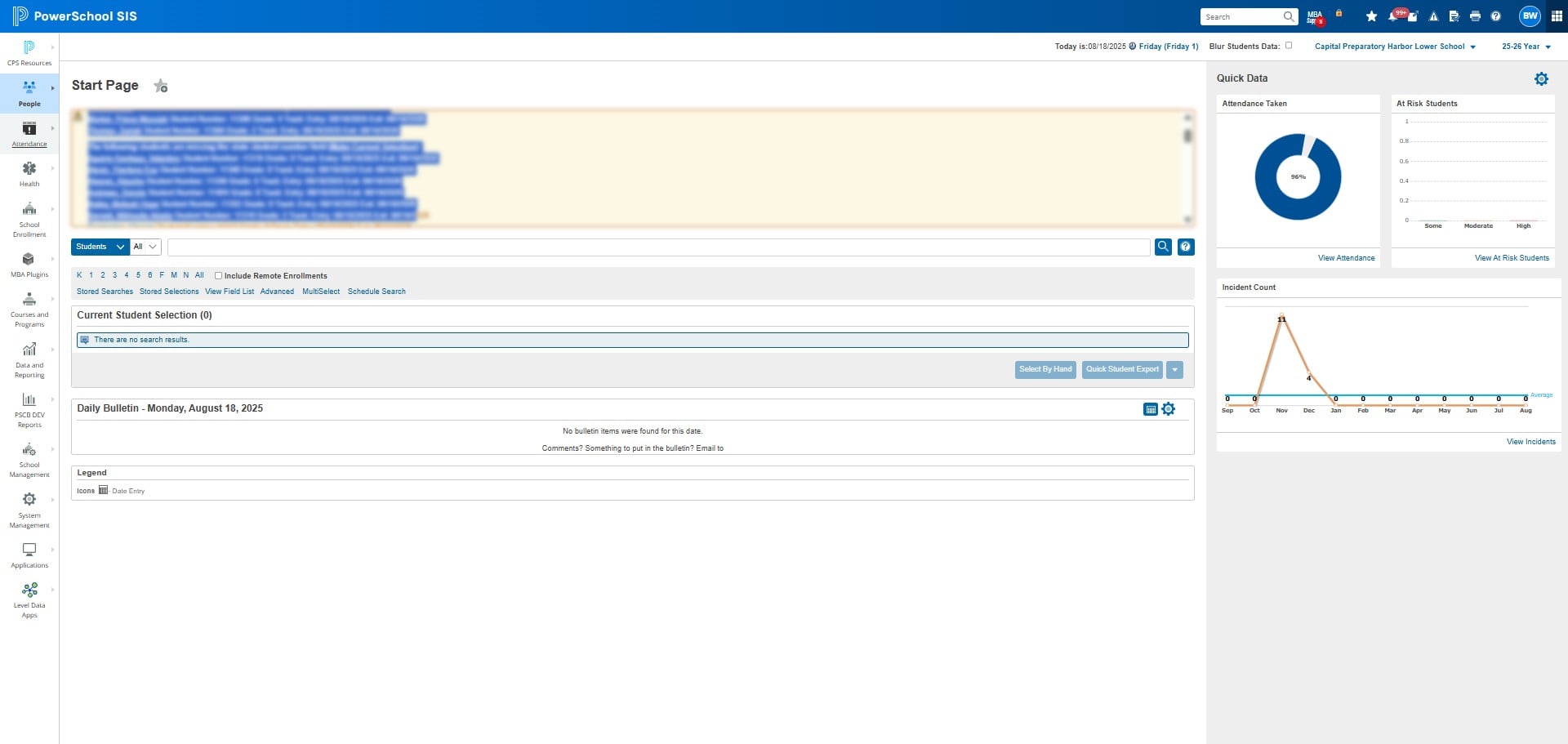The width and height of the screenshot is (1568, 744).
Task: Click the student search input field
Action: (x=659, y=247)
